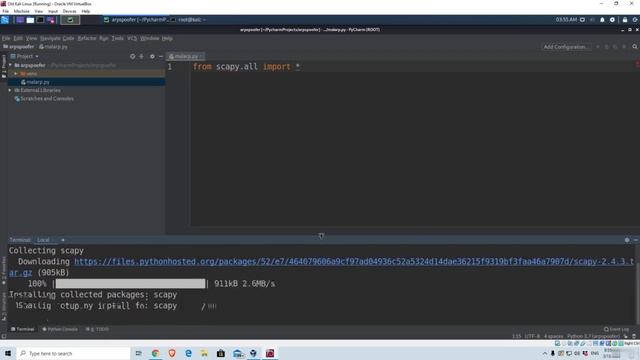Viewport: 640px width, 360px height.
Task: Collapse the arpspoofer project root
Action: [x=11, y=65]
